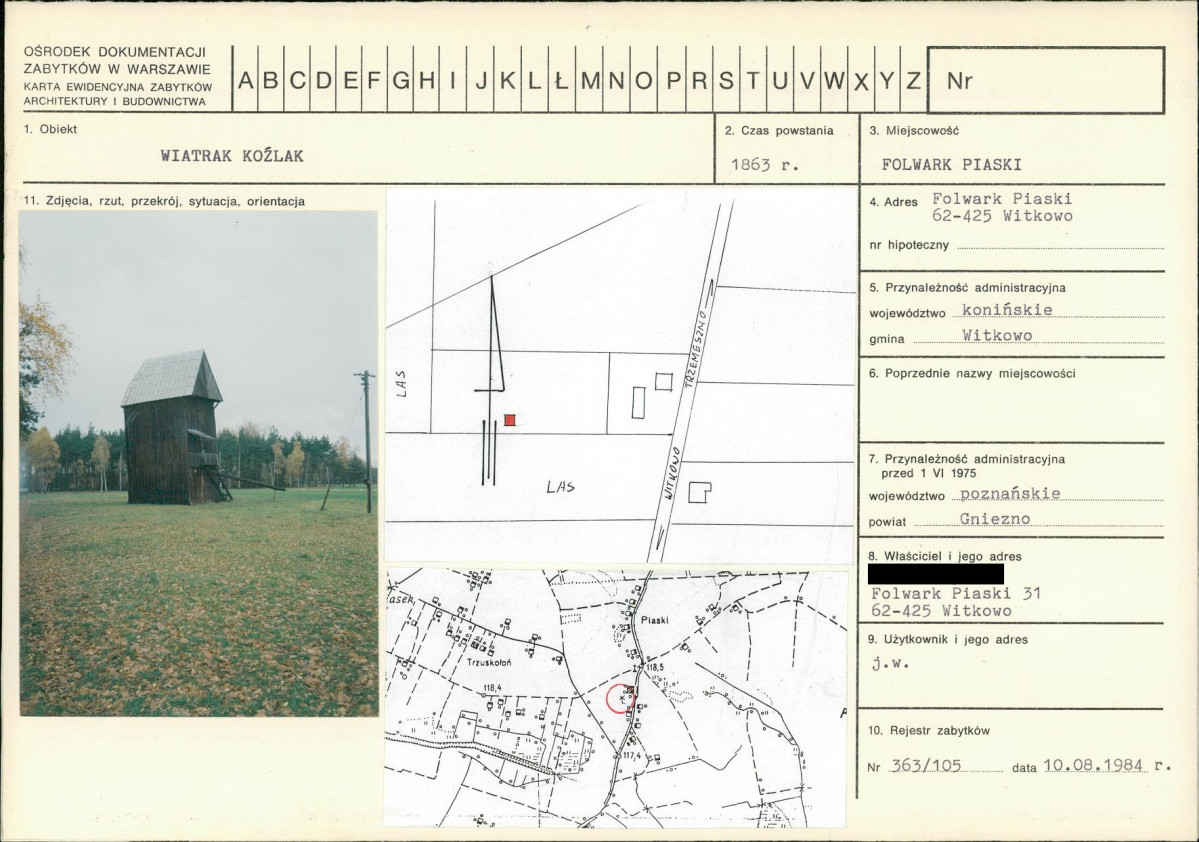
Task: Click the poznańskie voivodeship entry
Action: (x=1010, y=494)
